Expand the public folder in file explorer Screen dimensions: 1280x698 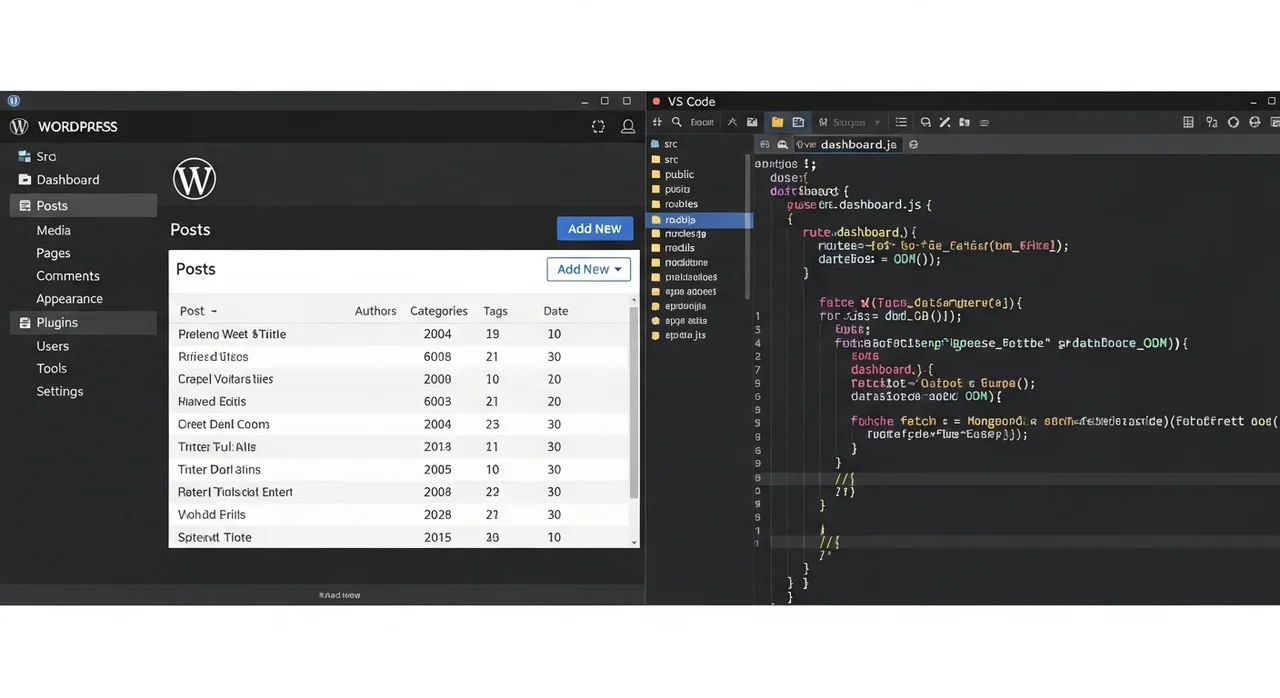point(679,174)
